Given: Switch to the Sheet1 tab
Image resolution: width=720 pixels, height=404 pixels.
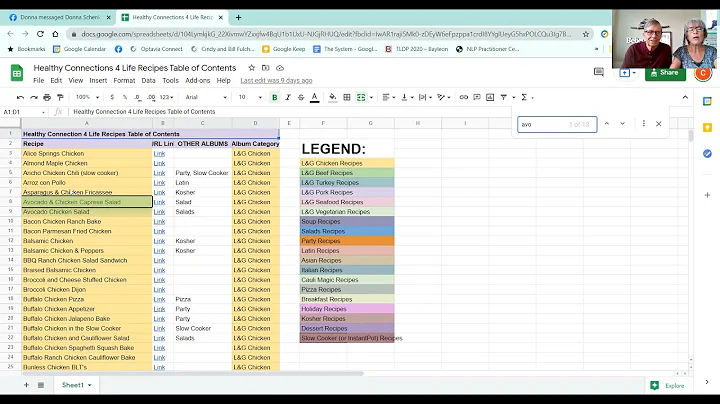Looking at the screenshot, I should pyautogui.click(x=76, y=385).
